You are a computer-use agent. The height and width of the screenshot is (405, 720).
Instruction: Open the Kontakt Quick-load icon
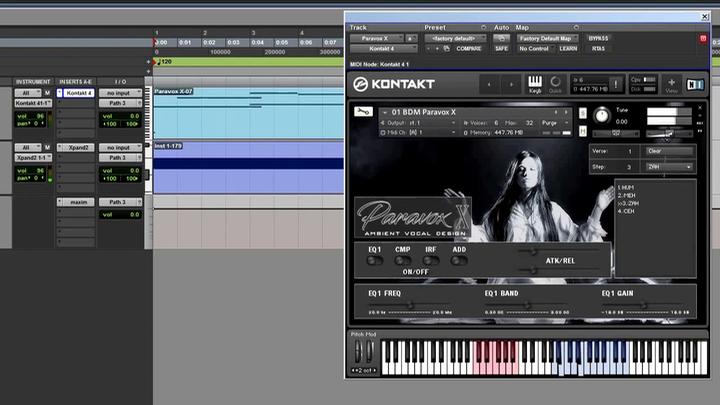[555, 84]
